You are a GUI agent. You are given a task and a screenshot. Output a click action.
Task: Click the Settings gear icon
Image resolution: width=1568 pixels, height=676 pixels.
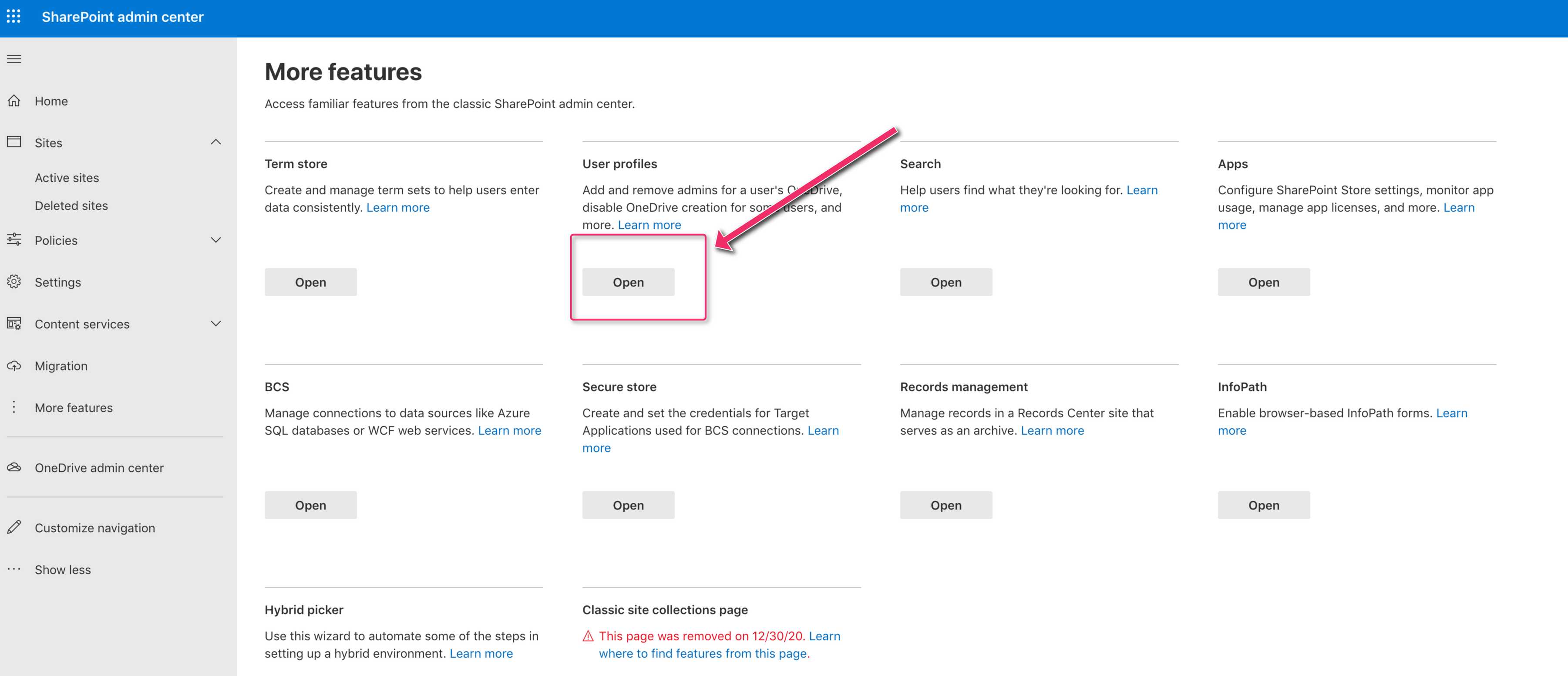(14, 281)
